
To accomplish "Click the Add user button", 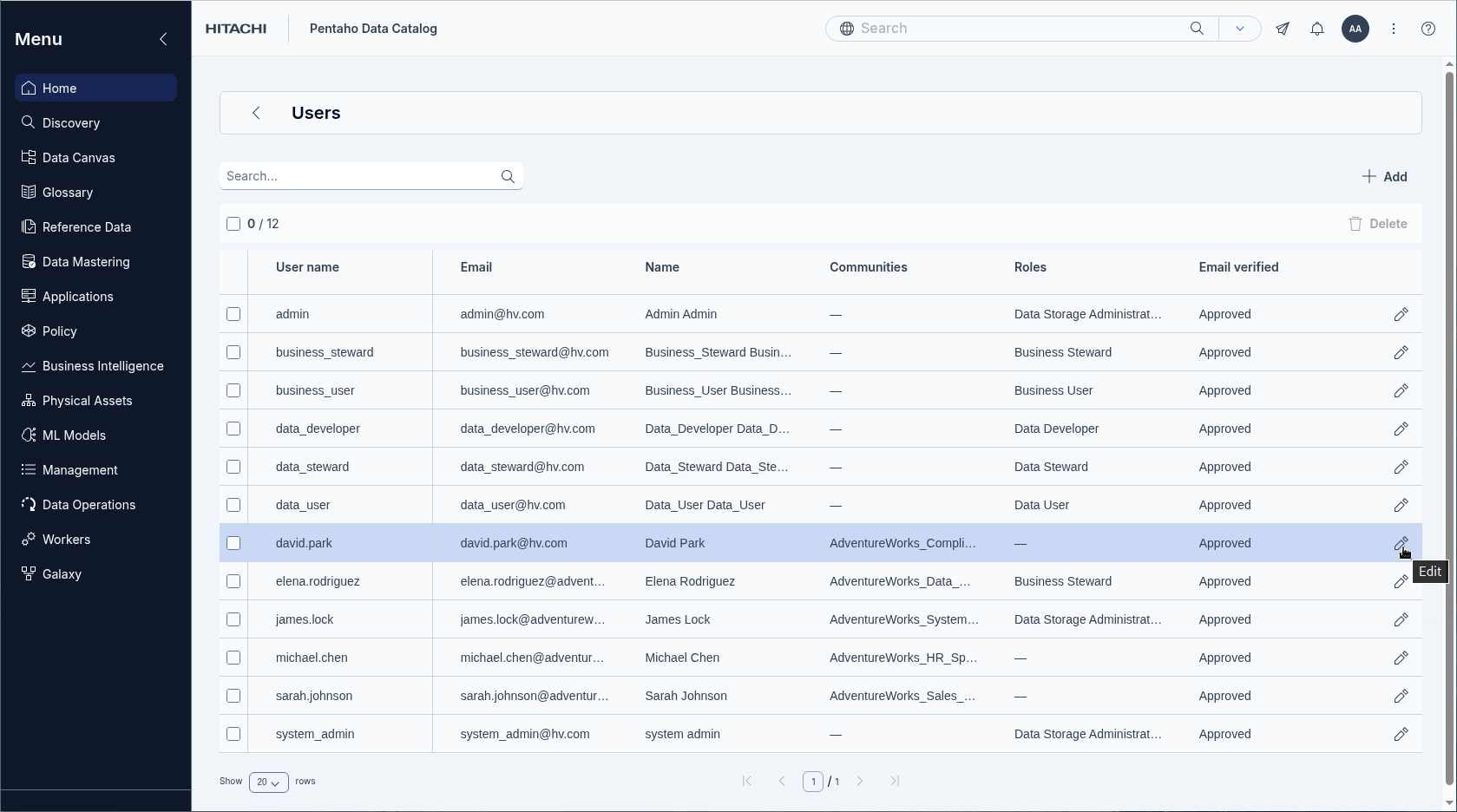I will tap(1384, 176).
